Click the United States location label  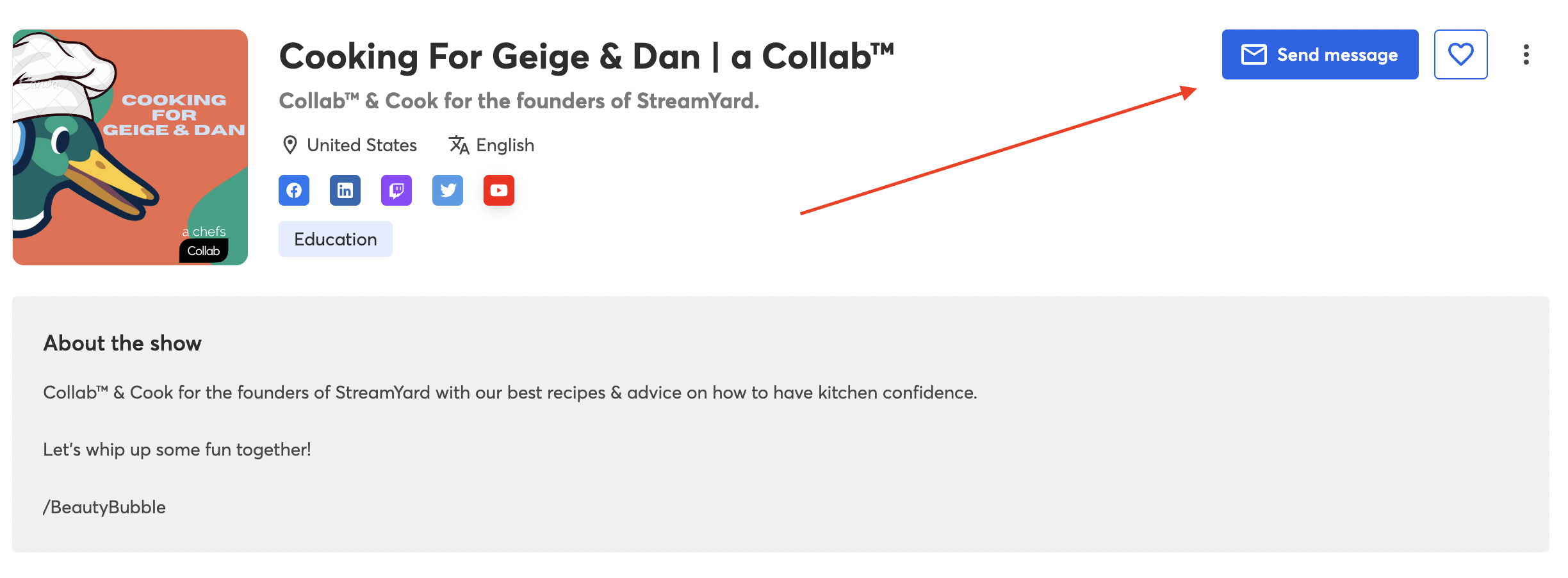click(x=362, y=145)
